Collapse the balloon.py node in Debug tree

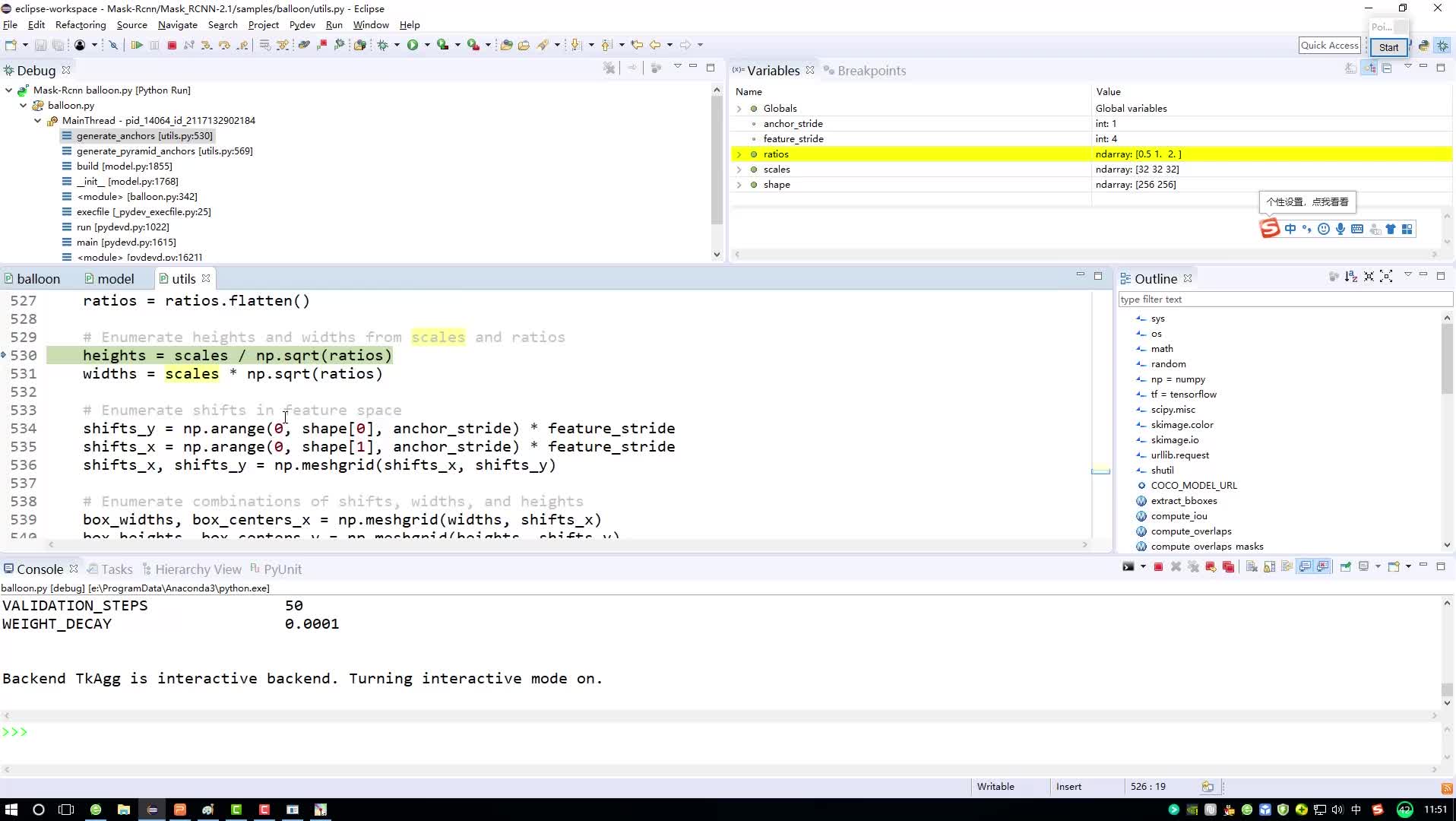pyautogui.click(x=23, y=106)
